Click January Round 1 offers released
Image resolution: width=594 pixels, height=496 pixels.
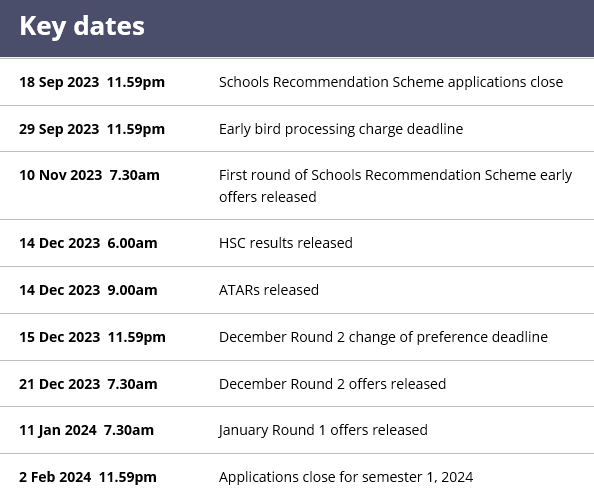point(323,430)
